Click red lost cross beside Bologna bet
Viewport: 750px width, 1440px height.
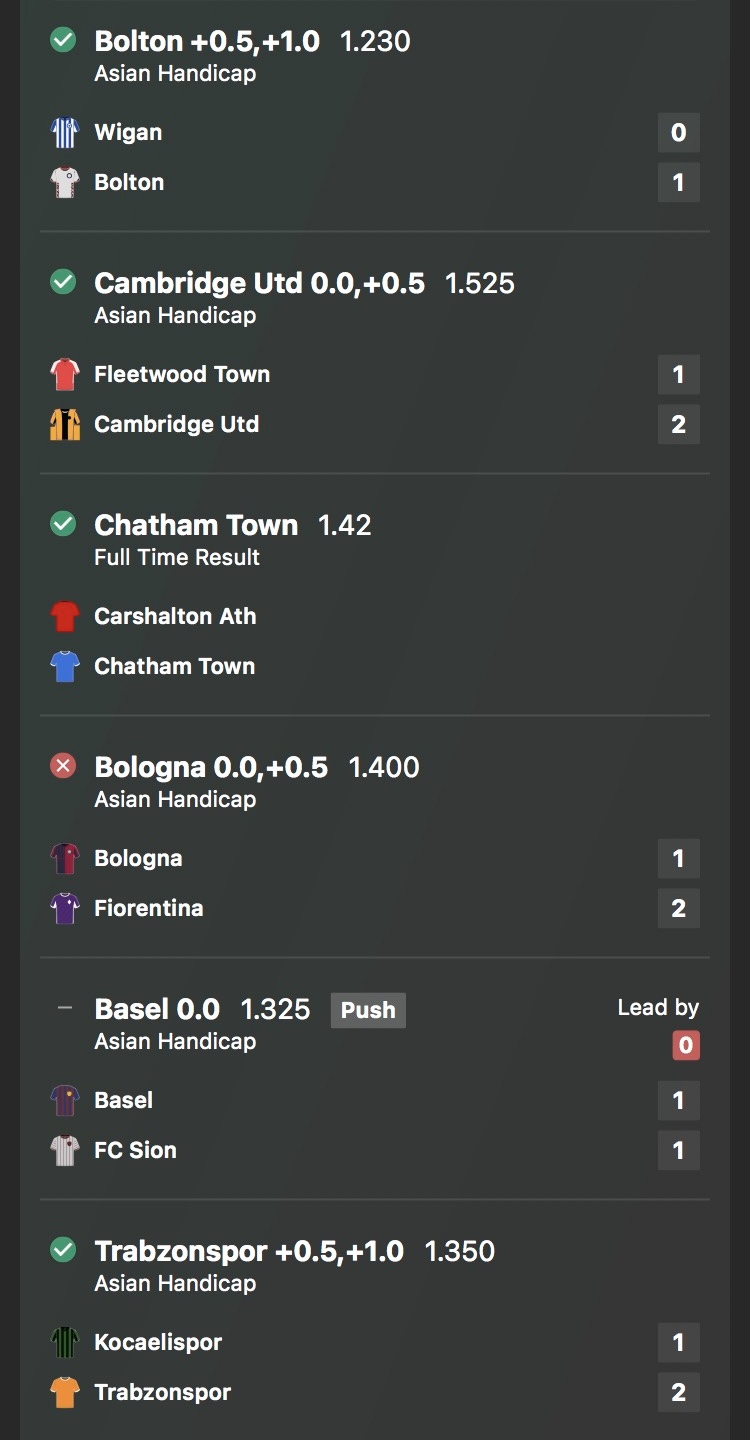pos(63,766)
